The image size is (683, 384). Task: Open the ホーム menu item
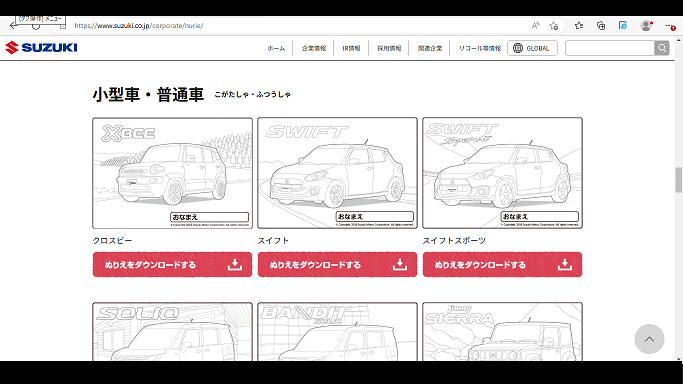(276, 48)
